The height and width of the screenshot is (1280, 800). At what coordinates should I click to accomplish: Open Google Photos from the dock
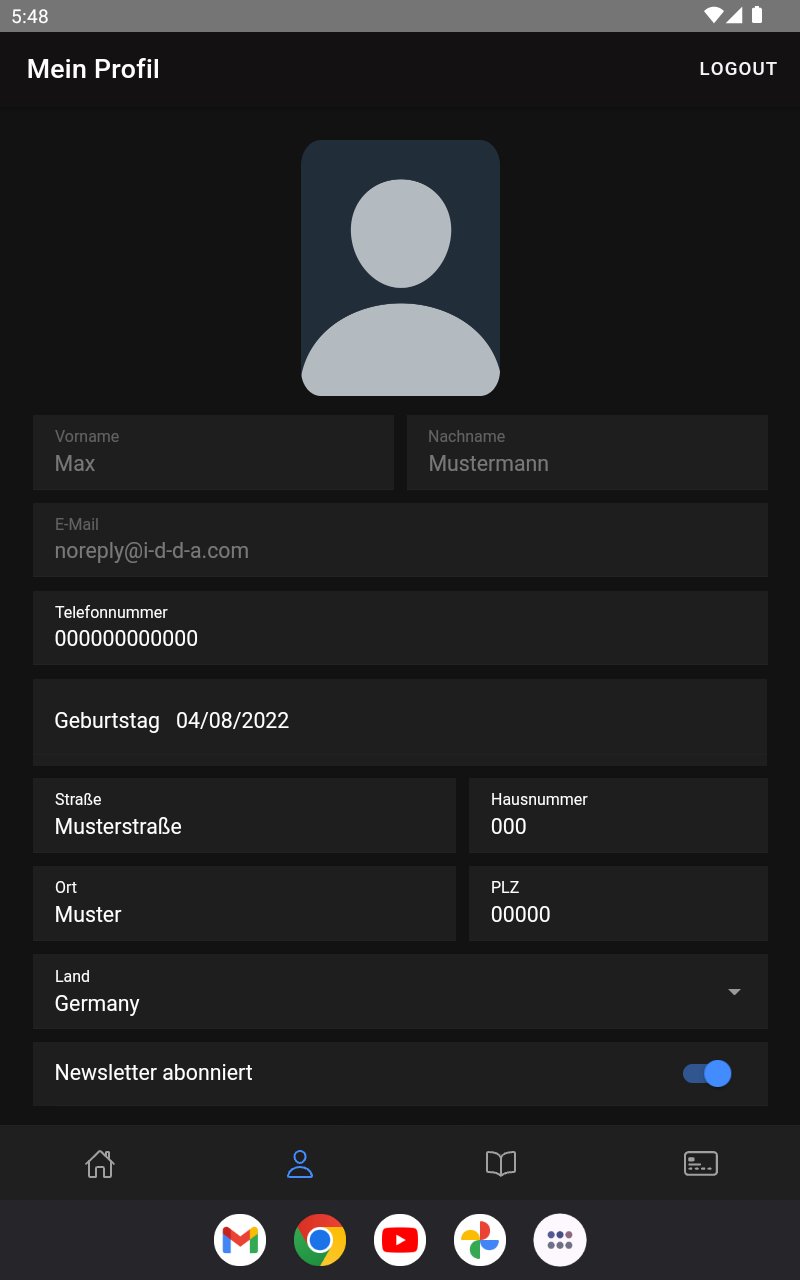(480, 1240)
